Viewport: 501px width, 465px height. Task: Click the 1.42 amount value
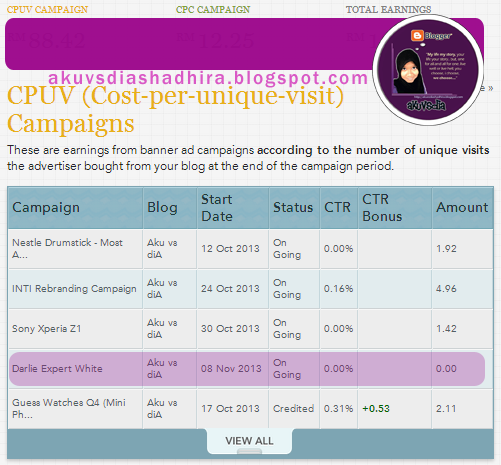click(x=446, y=328)
